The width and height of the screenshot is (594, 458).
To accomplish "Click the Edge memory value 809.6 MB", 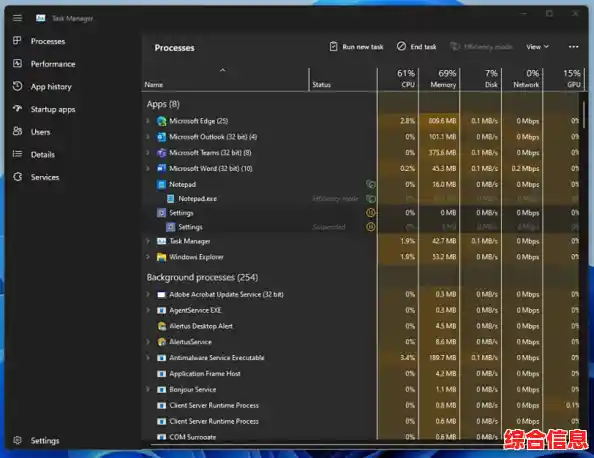I will tap(442, 121).
